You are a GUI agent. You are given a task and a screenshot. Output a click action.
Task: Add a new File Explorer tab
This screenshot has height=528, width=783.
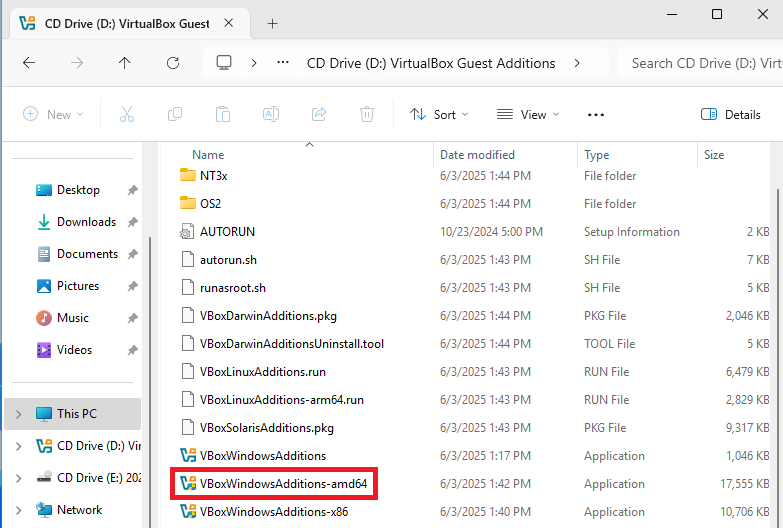(272, 23)
